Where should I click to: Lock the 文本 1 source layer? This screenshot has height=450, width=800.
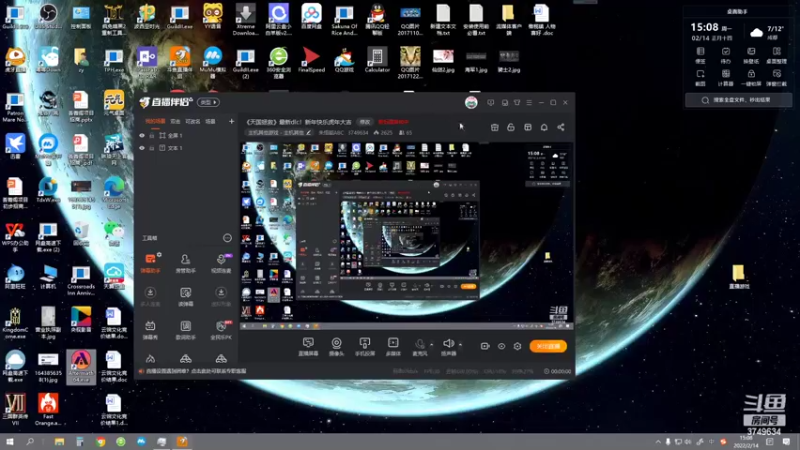click(x=152, y=148)
